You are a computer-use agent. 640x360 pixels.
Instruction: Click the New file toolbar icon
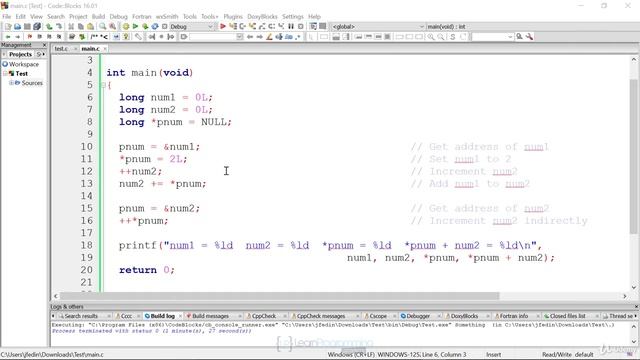tap(8, 27)
